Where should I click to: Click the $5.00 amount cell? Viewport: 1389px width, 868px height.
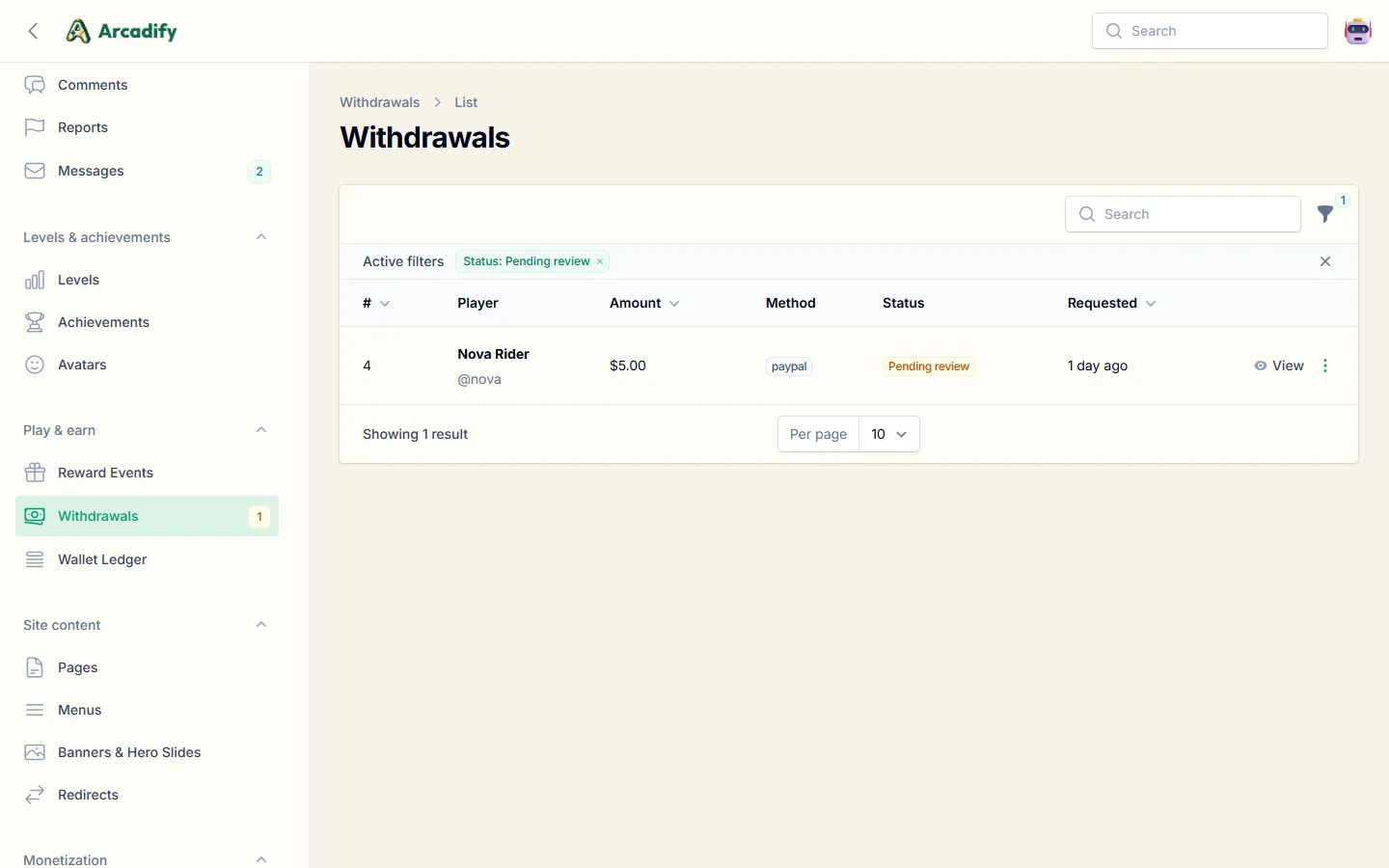click(x=628, y=366)
